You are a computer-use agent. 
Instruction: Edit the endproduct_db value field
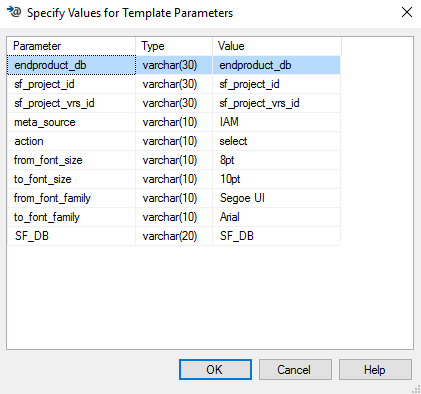coord(276,65)
